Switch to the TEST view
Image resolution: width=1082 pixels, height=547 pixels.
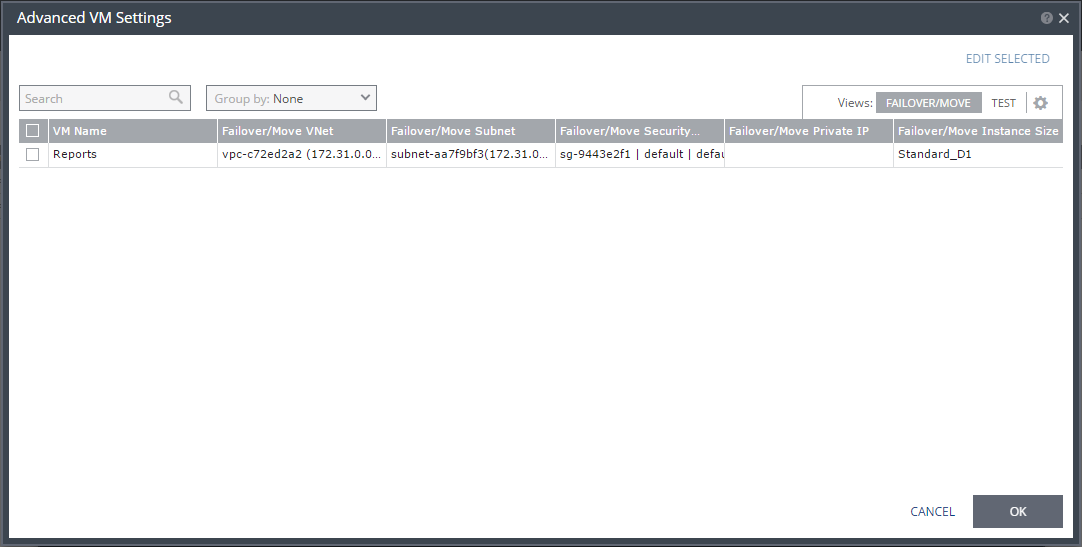click(x=1003, y=103)
